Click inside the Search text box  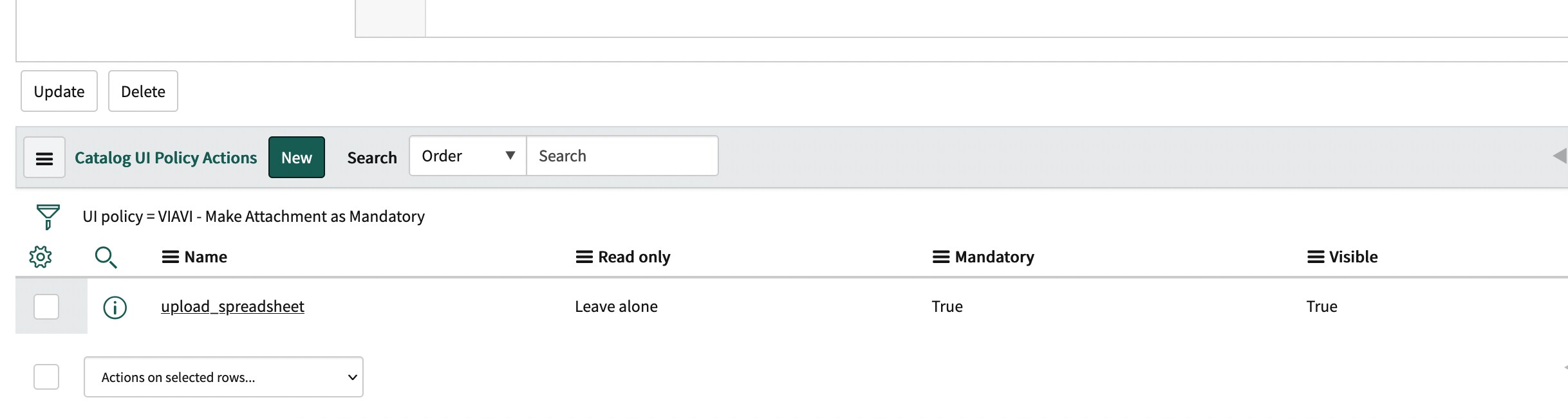[x=621, y=156]
